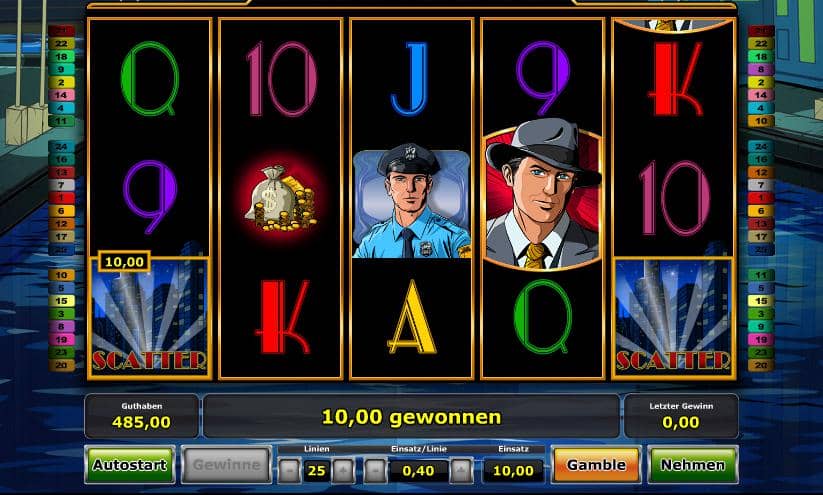Click the Guthaben balance display
Screen dimensions: 823x495
(142, 416)
